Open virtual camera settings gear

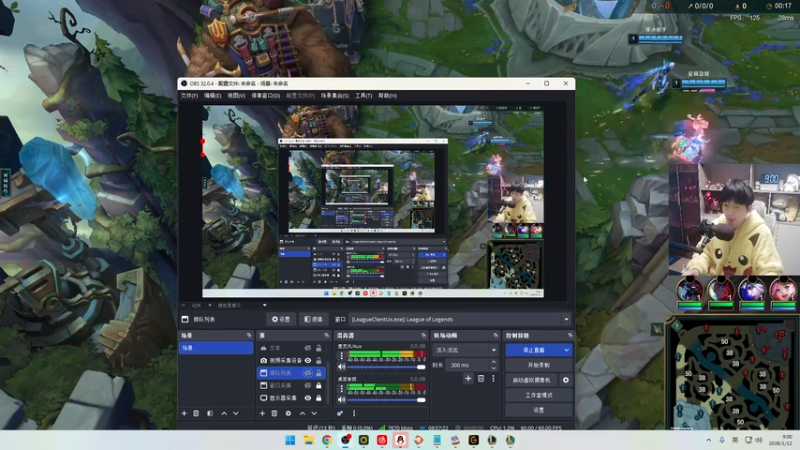pos(565,380)
